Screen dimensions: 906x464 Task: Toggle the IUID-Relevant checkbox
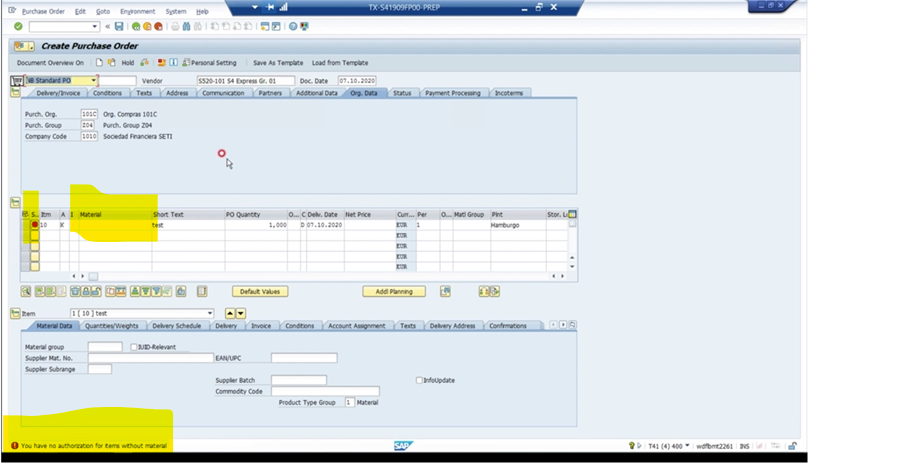[133, 347]
